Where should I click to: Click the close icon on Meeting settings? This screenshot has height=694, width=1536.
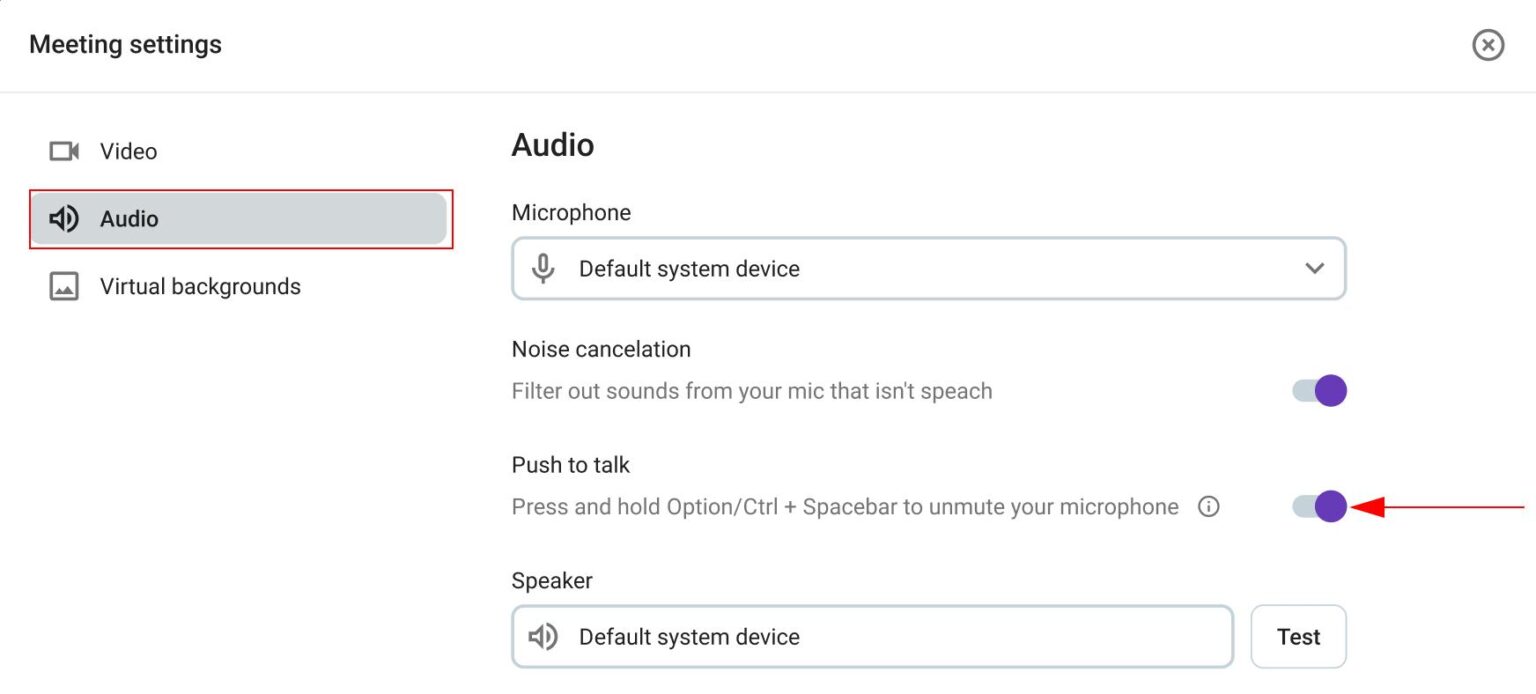tap(1488, 45)
